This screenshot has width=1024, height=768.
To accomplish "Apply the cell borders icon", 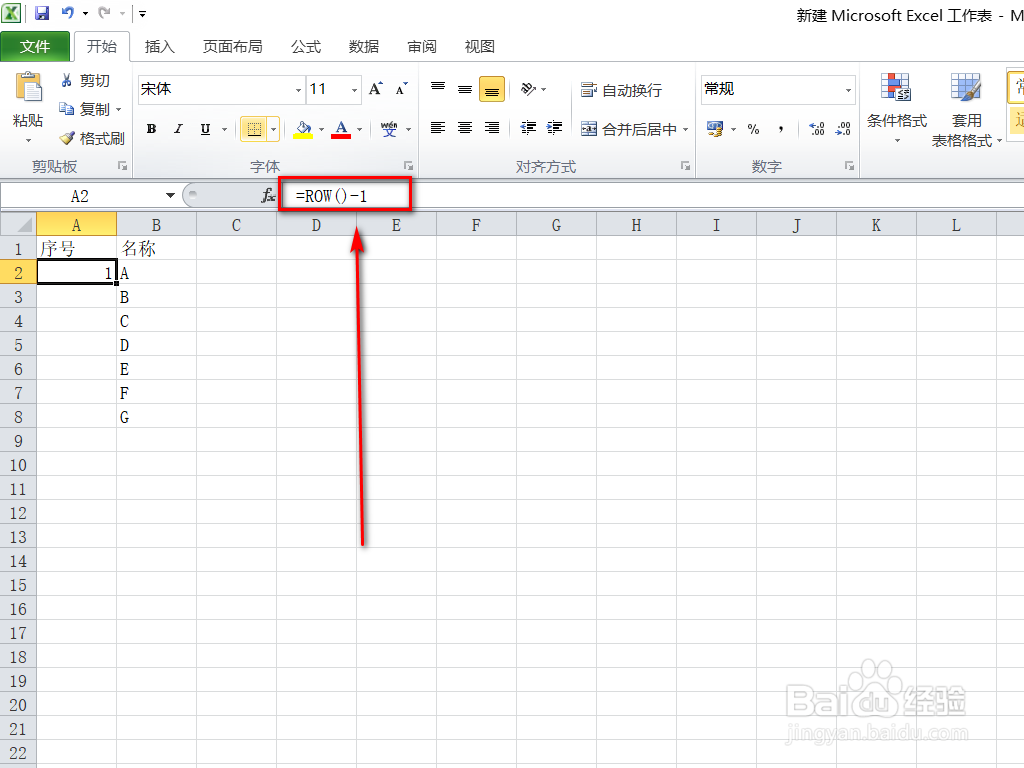I will (254, 129).
